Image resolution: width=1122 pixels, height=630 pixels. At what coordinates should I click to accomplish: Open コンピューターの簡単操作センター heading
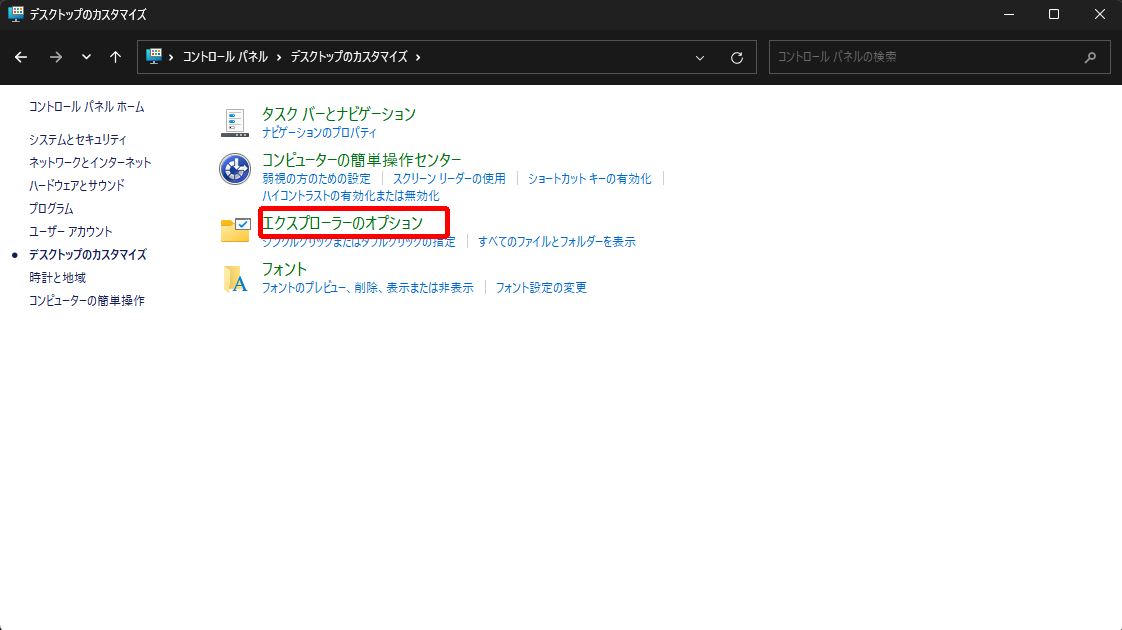[361, 160]
